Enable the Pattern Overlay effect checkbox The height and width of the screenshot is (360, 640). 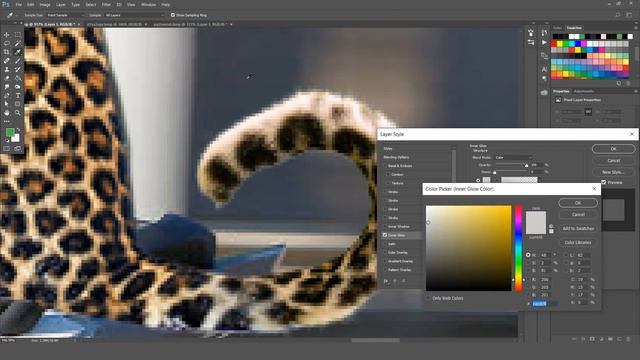(x=385, y=270)
